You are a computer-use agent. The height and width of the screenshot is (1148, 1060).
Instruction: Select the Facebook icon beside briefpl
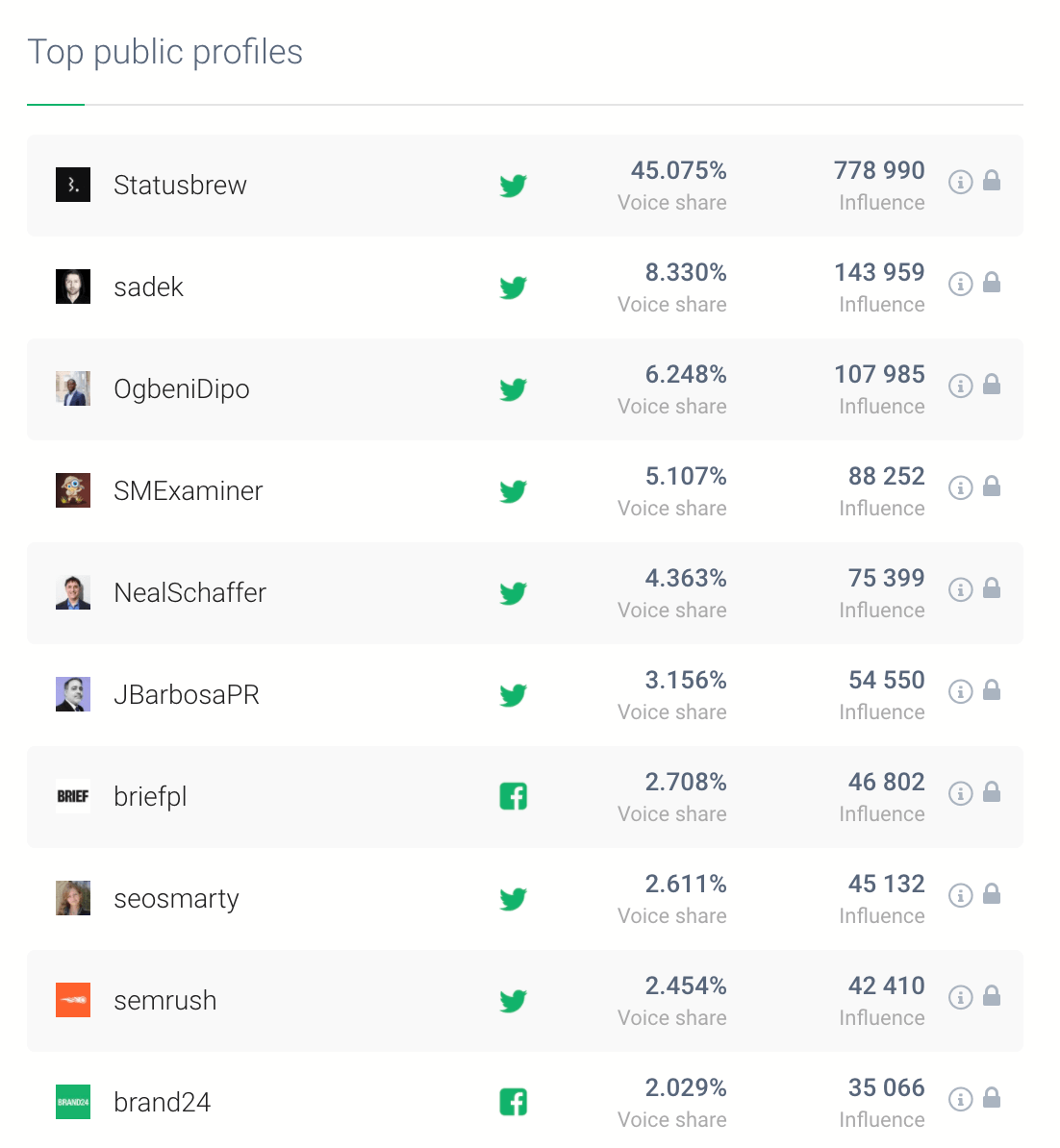[x=513, y=796]
